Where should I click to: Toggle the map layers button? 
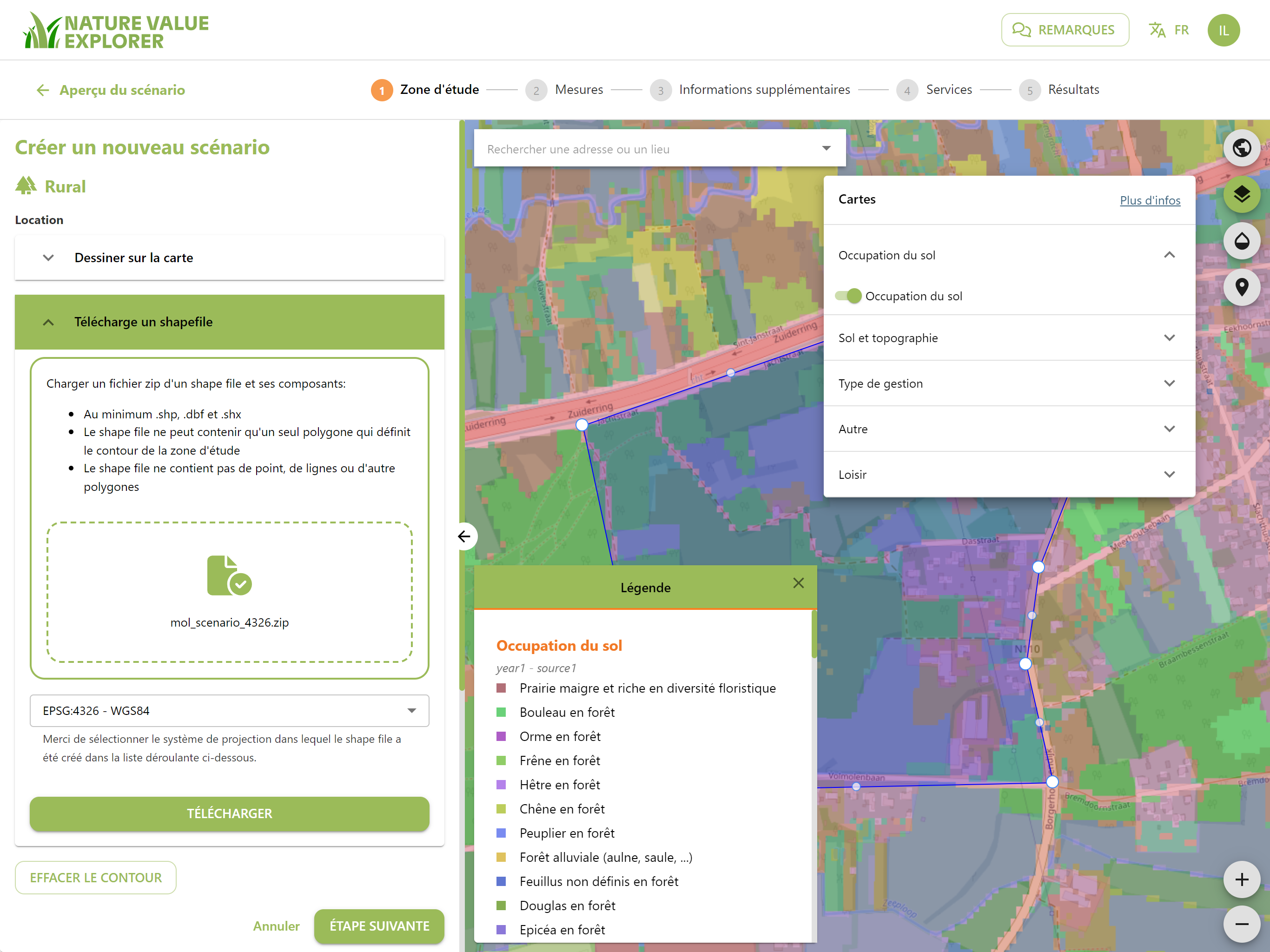click(1241, 195)
